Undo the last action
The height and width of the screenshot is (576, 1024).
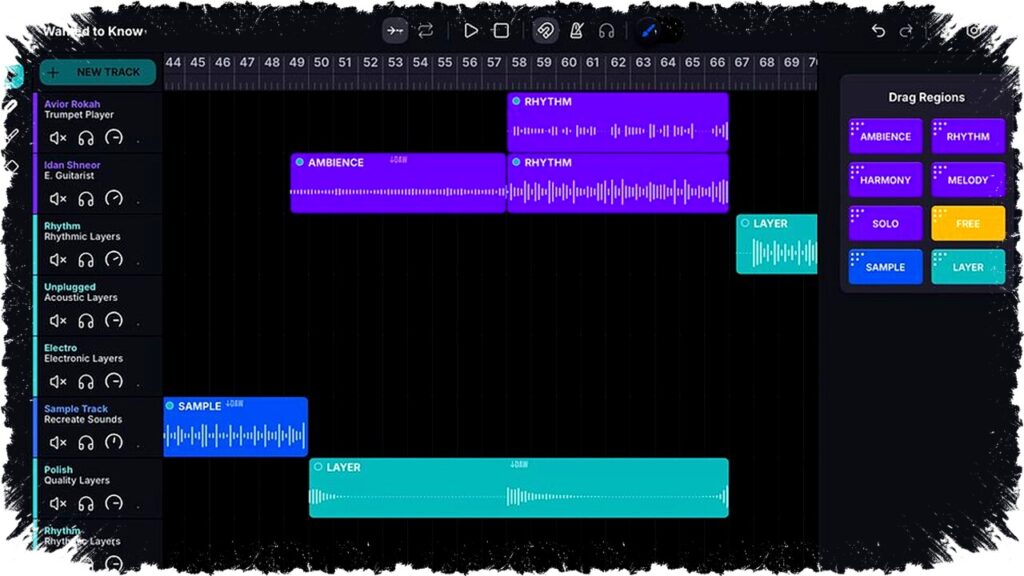pos(878,31)
